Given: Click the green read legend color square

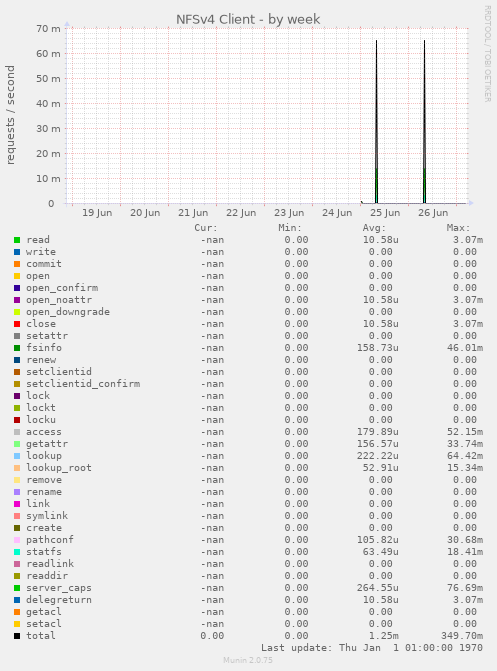Looking at the screenshot, I should [x=17, y=240].
